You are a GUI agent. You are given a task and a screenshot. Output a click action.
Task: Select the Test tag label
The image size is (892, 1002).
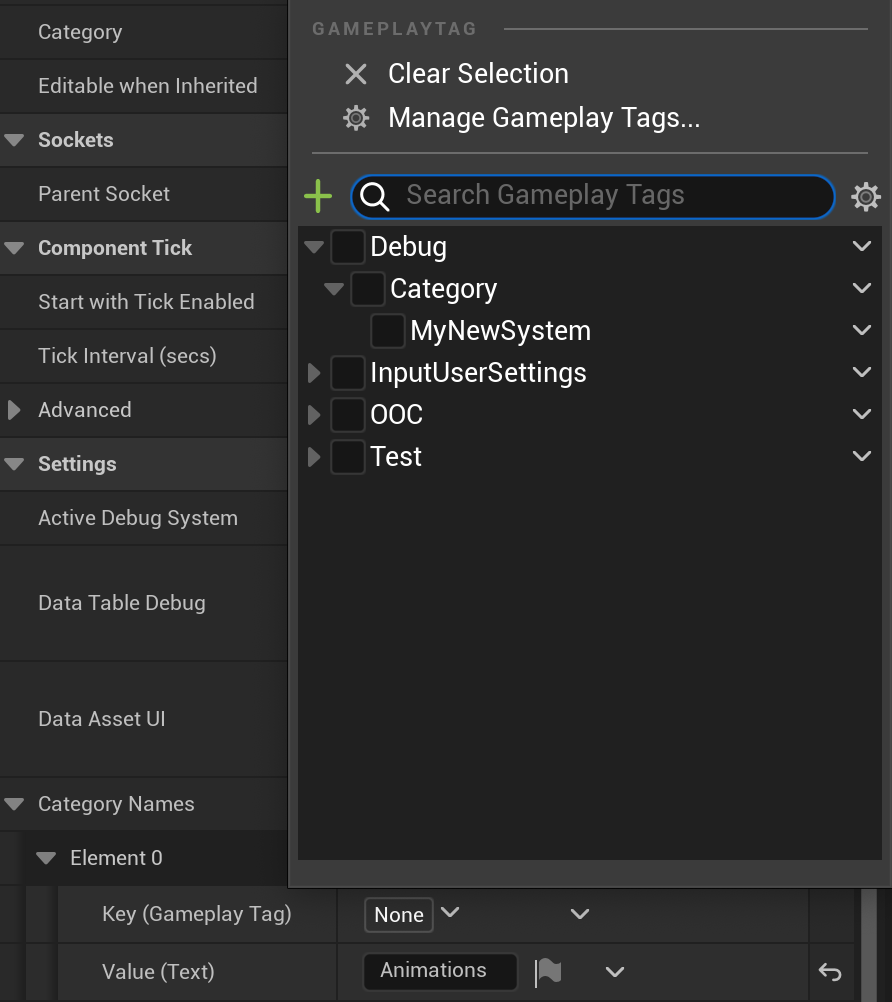pos(396,457)
